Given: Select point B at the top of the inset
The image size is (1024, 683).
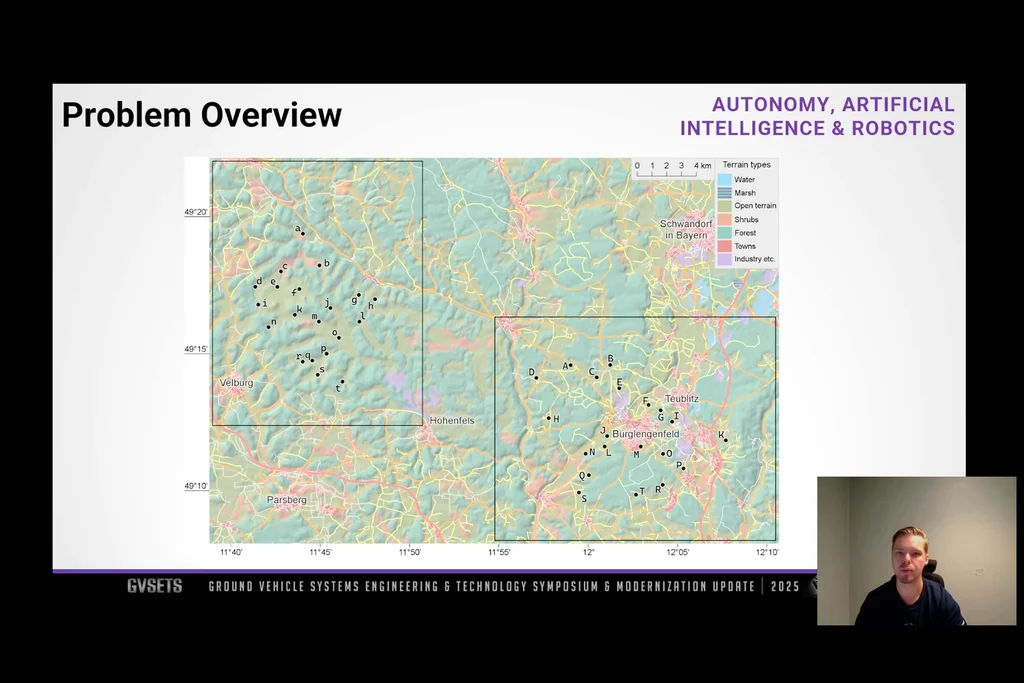Looking at the screenshot, I should click(610, 364).
